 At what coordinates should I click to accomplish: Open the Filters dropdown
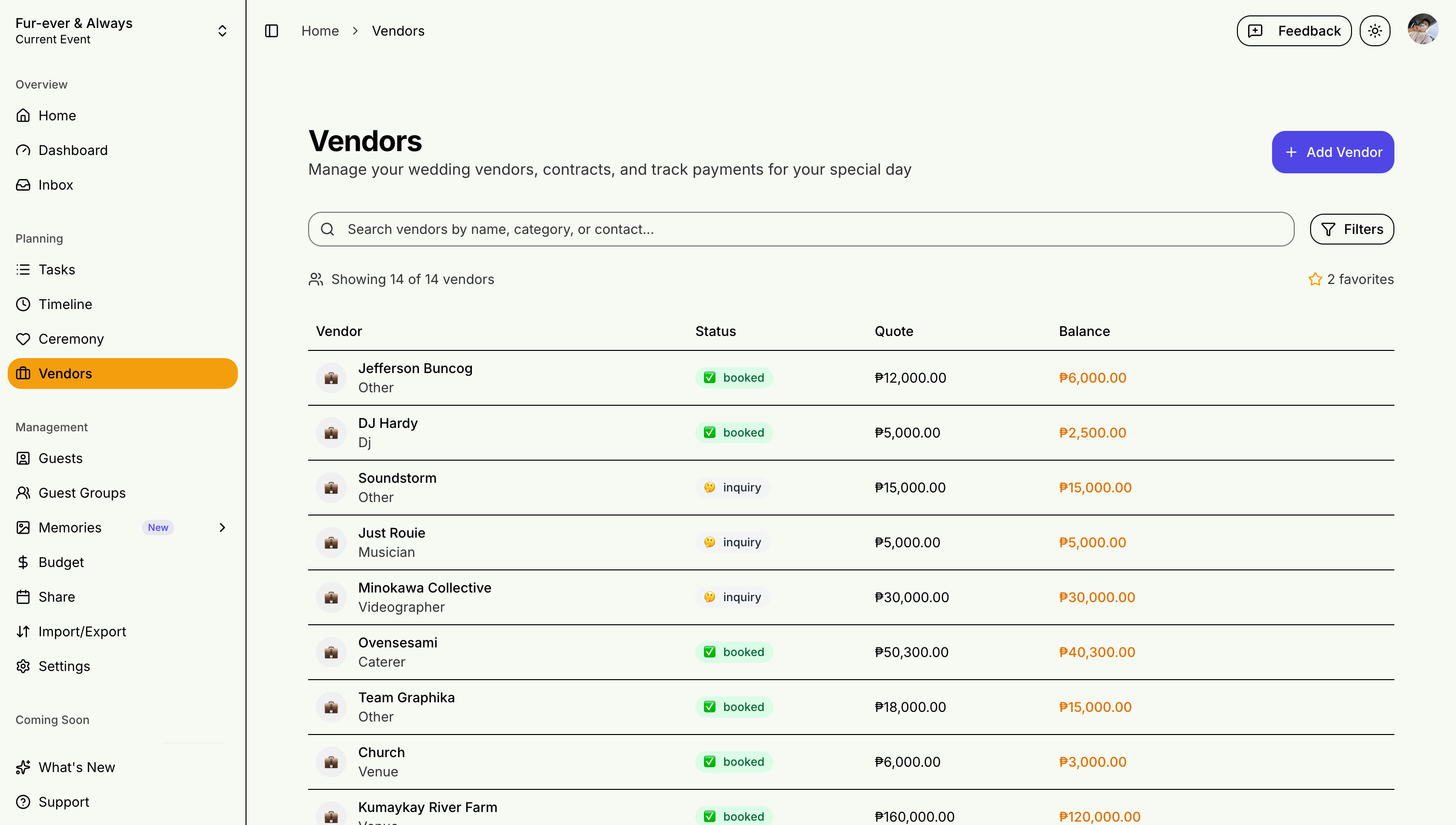click(1351, 229)
